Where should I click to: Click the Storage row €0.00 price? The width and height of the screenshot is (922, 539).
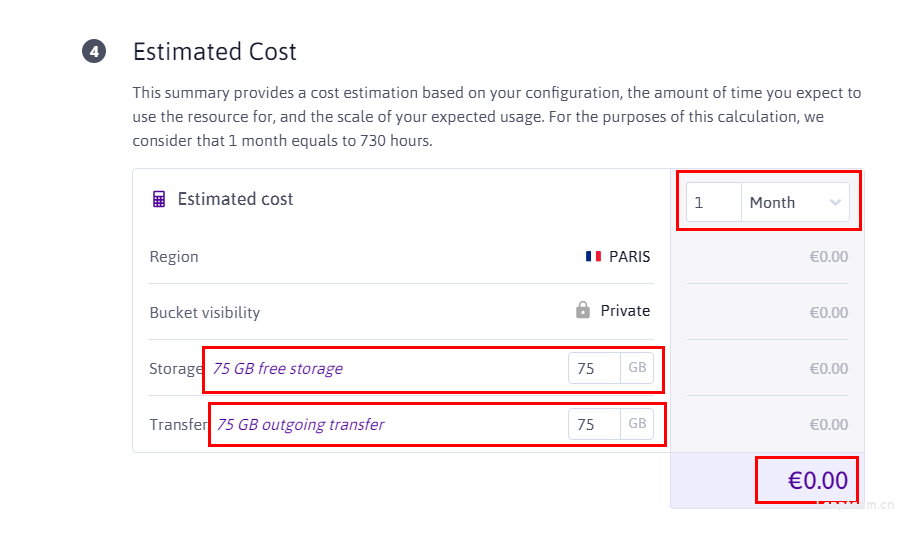829,369
